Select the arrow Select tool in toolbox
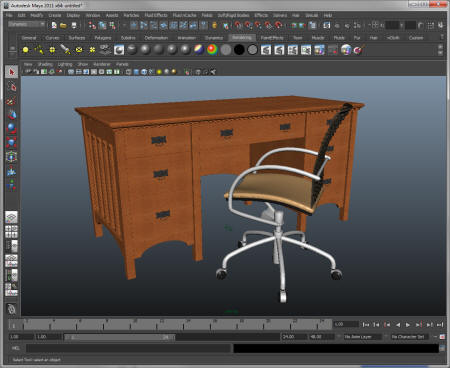Viewport: 450px width, 368px height. click(12, 72)
